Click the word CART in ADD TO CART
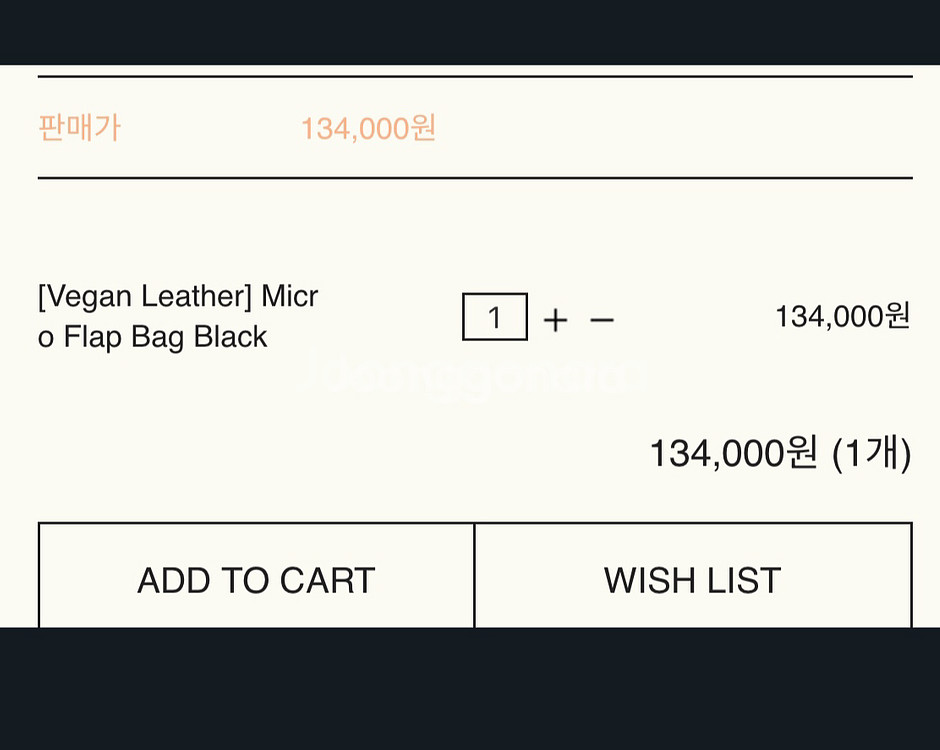Image resolution: width=940 pixels, height=750 pixels. (x=327, y=580)
